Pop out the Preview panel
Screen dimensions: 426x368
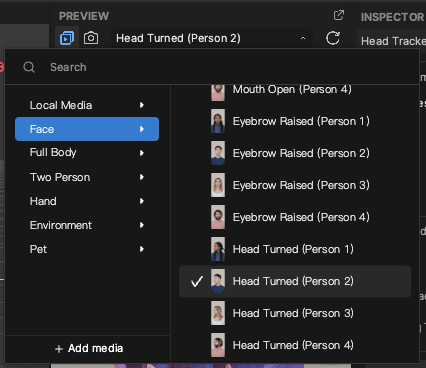point(339,15)
